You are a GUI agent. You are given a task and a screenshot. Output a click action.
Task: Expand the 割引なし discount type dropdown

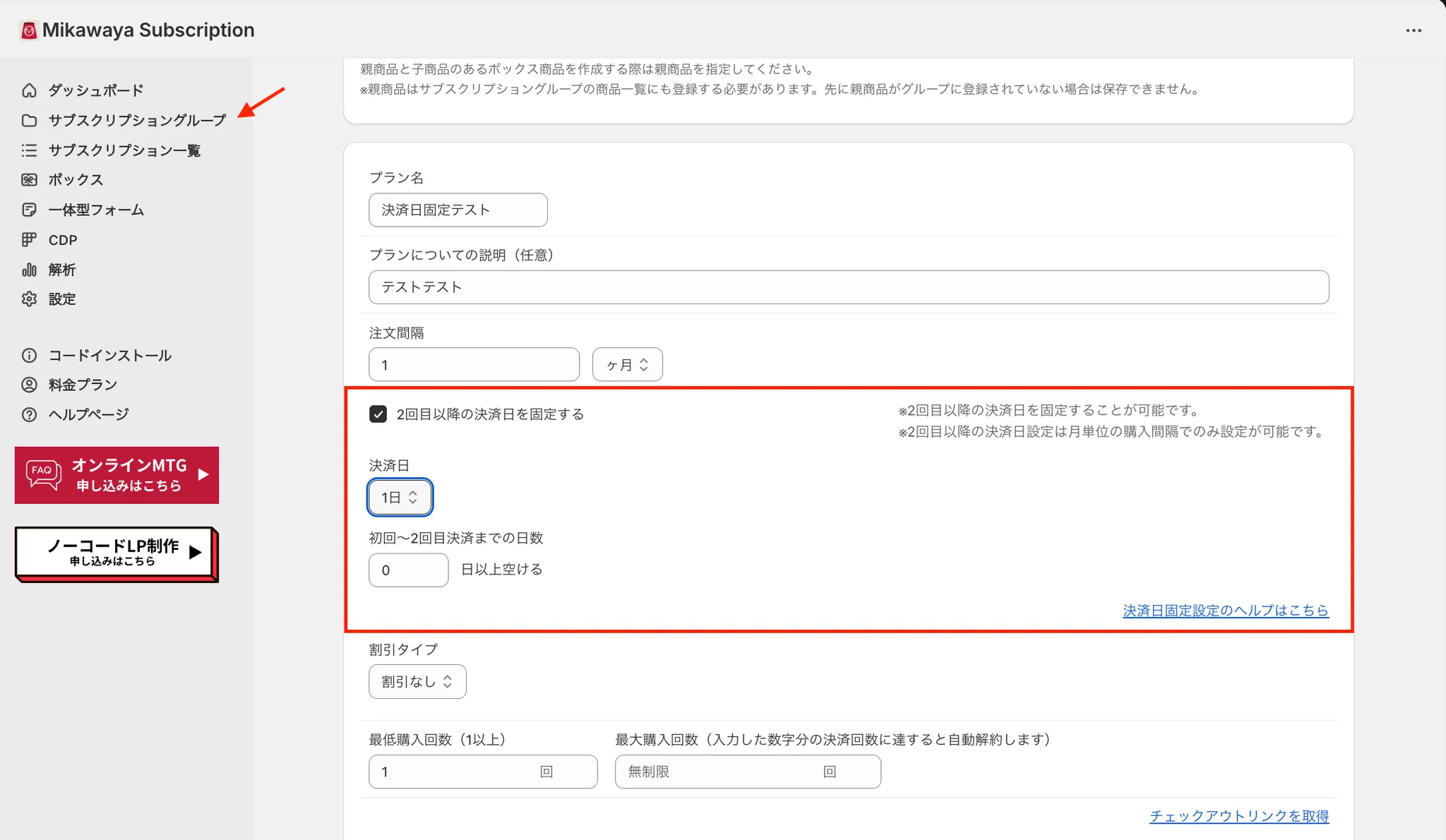(417, 682)
